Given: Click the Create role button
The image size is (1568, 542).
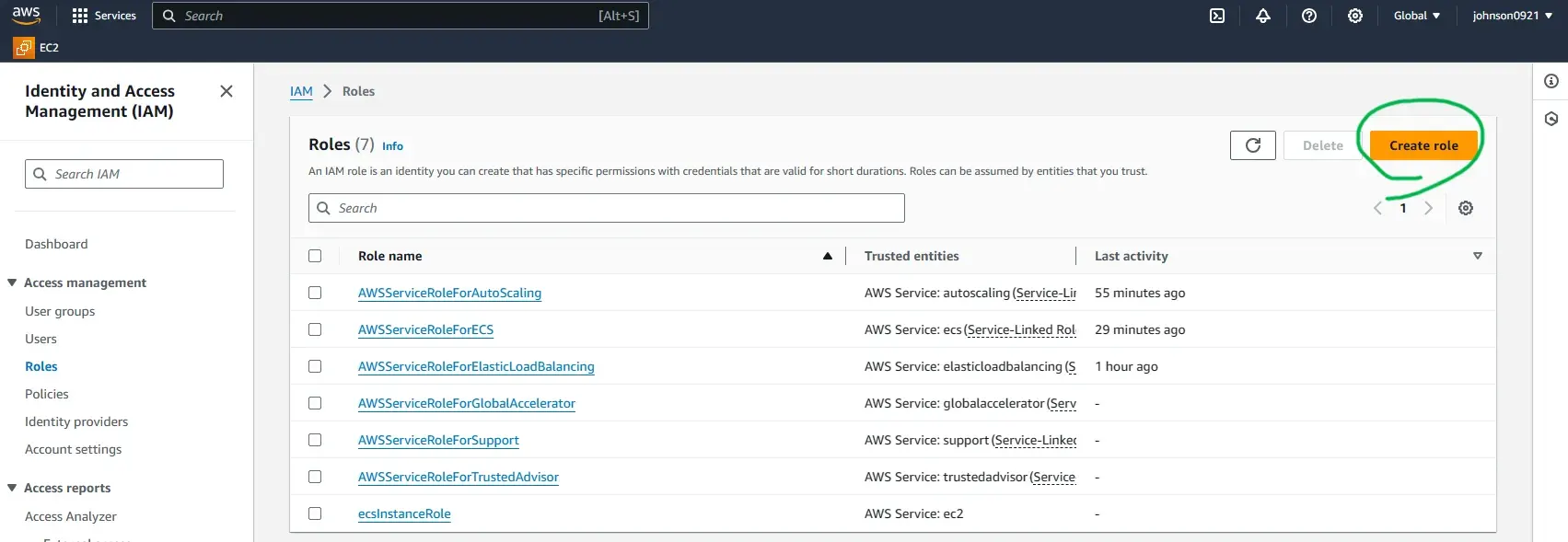Looking at the screenshot, I should (x=1423, y=145).
